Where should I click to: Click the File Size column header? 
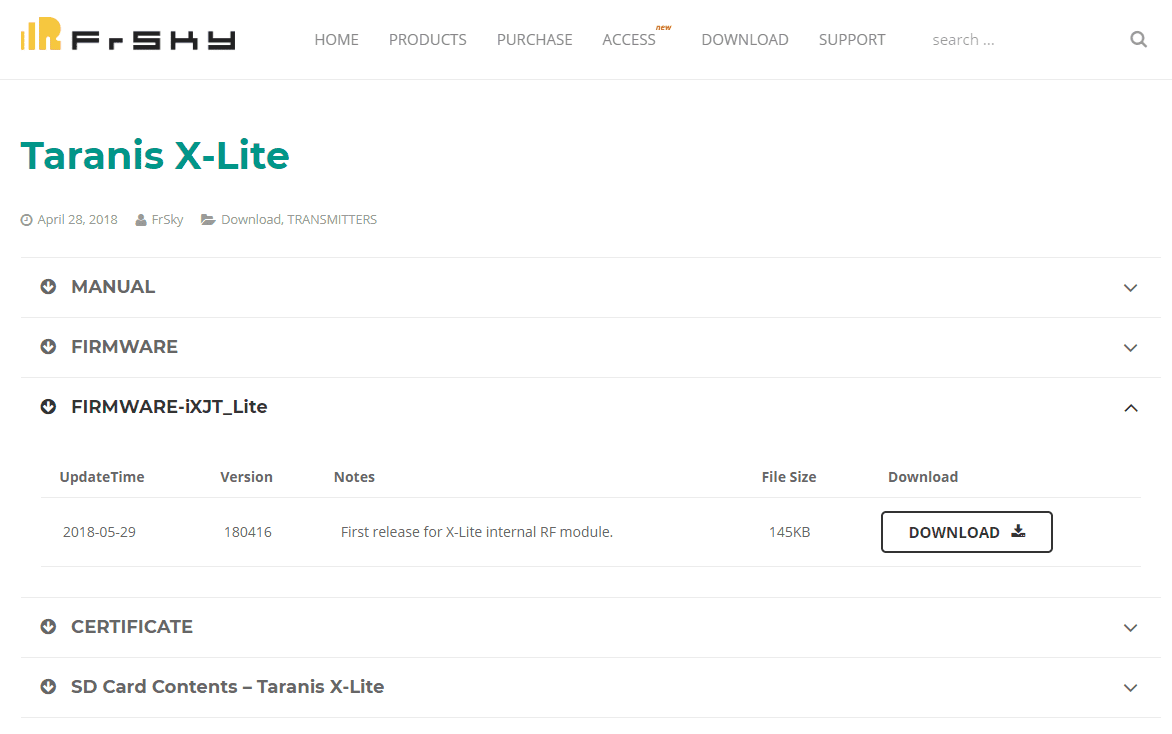pos(789,477)
